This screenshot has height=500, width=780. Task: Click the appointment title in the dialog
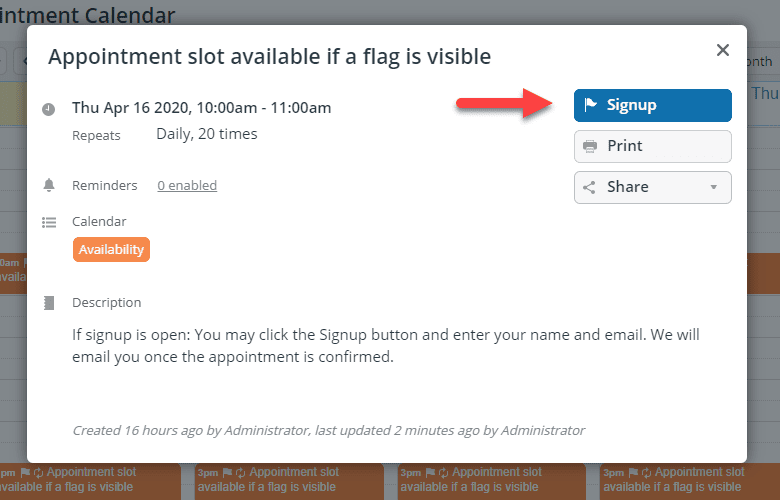(270, 57)
